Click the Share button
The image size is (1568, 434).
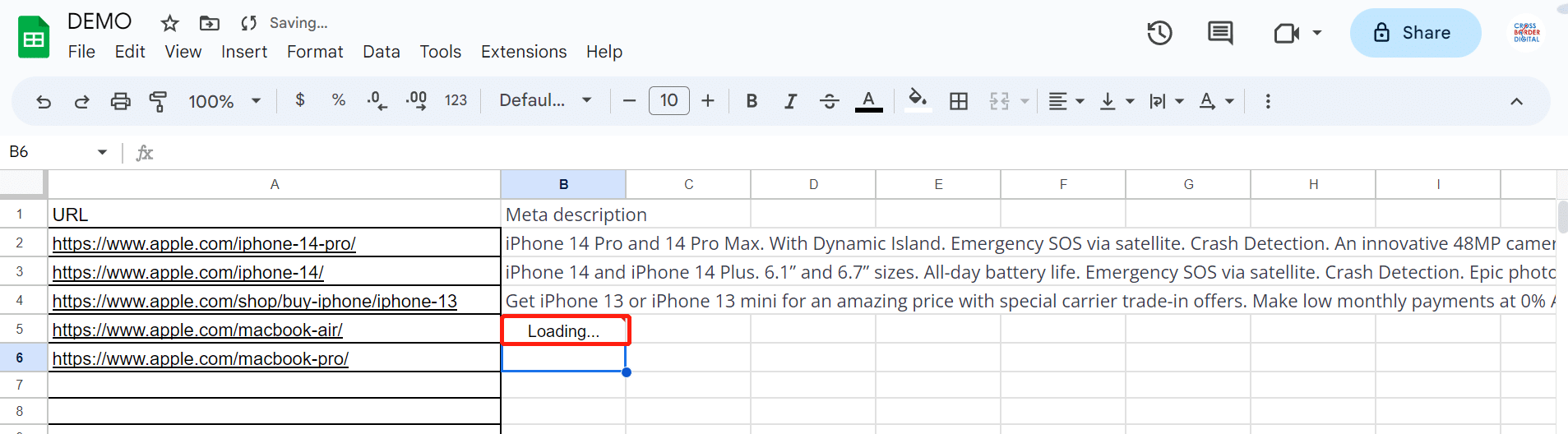tap(1415, 33)
